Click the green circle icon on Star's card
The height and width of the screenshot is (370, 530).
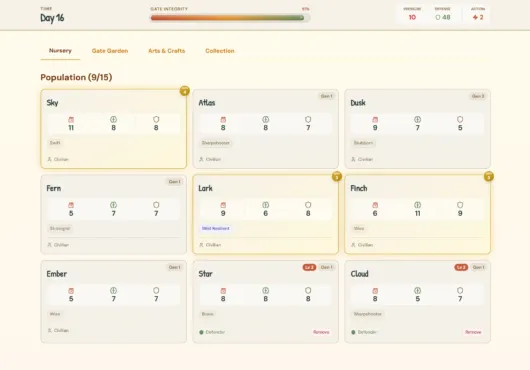(266, 290)
